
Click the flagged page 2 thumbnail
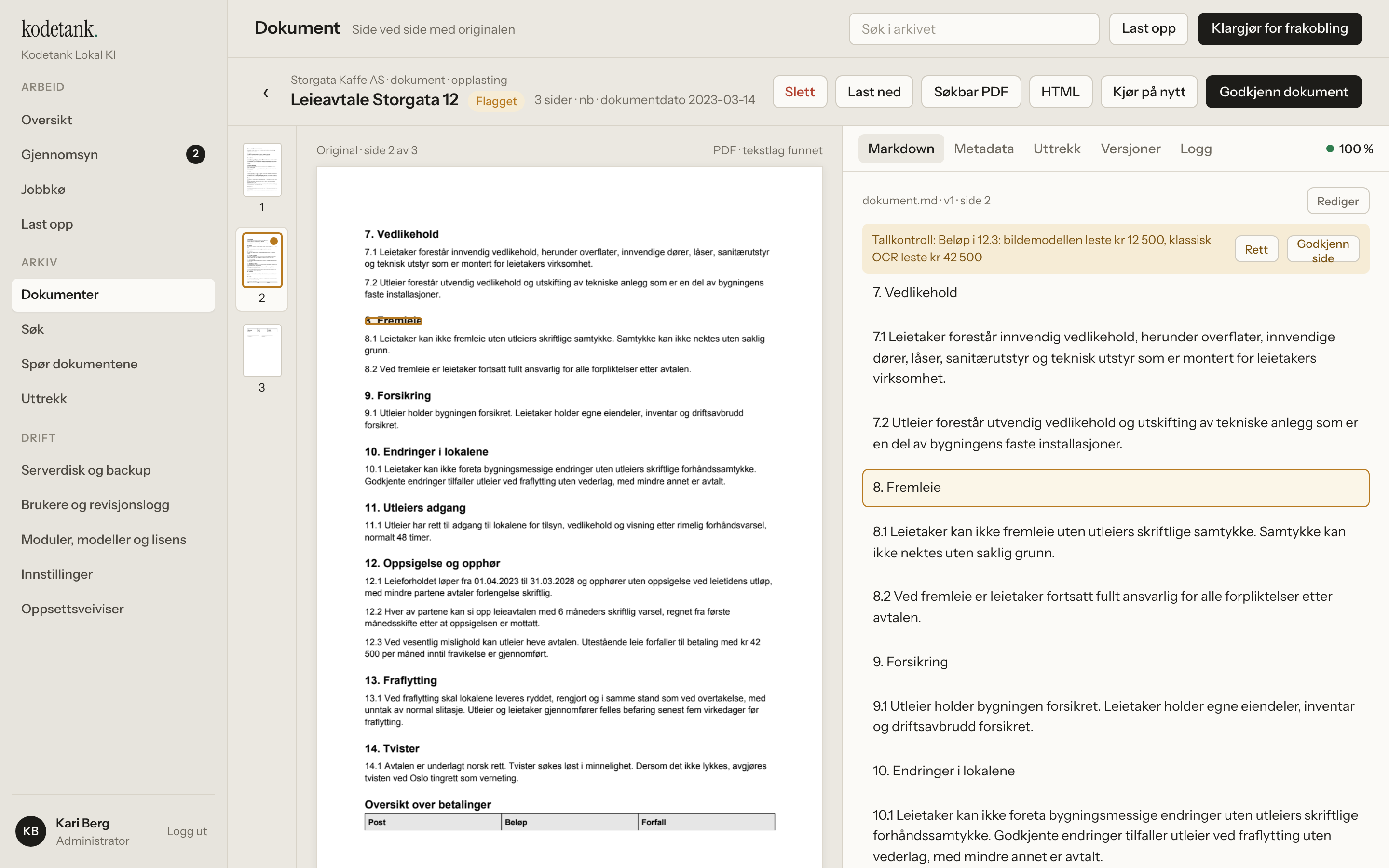(262, 260)
